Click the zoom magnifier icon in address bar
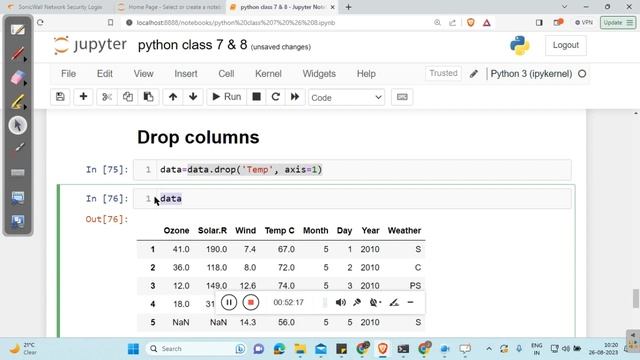This screenshot has width=640, height=360. tap(437, 22)
